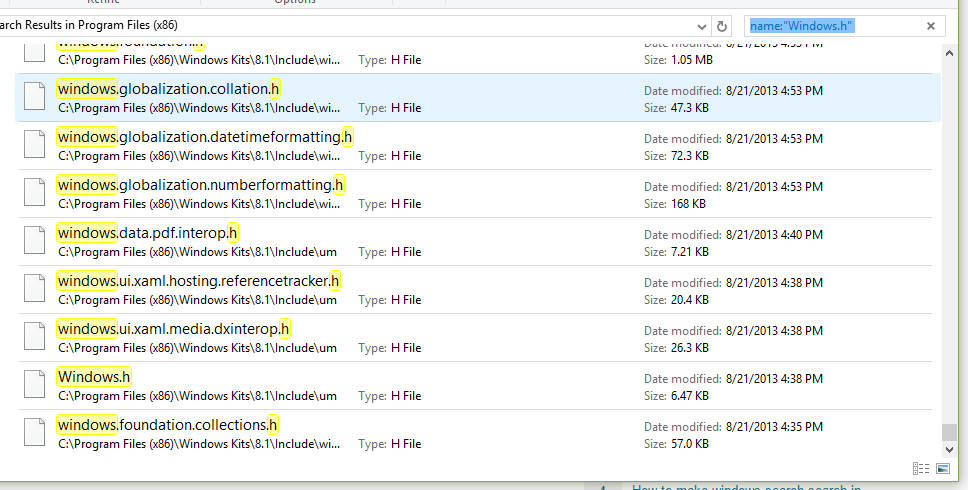The width and height of the screenshot is (968, 490).
Task: Refresh the search results
Action: tap(721, 27)
